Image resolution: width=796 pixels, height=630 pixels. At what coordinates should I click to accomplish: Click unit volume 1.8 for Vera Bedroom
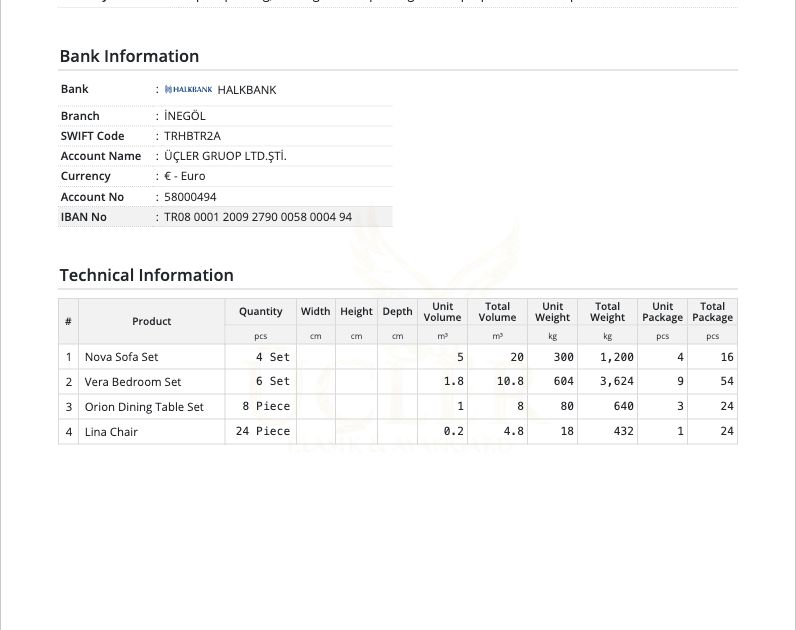click(454, 381)
